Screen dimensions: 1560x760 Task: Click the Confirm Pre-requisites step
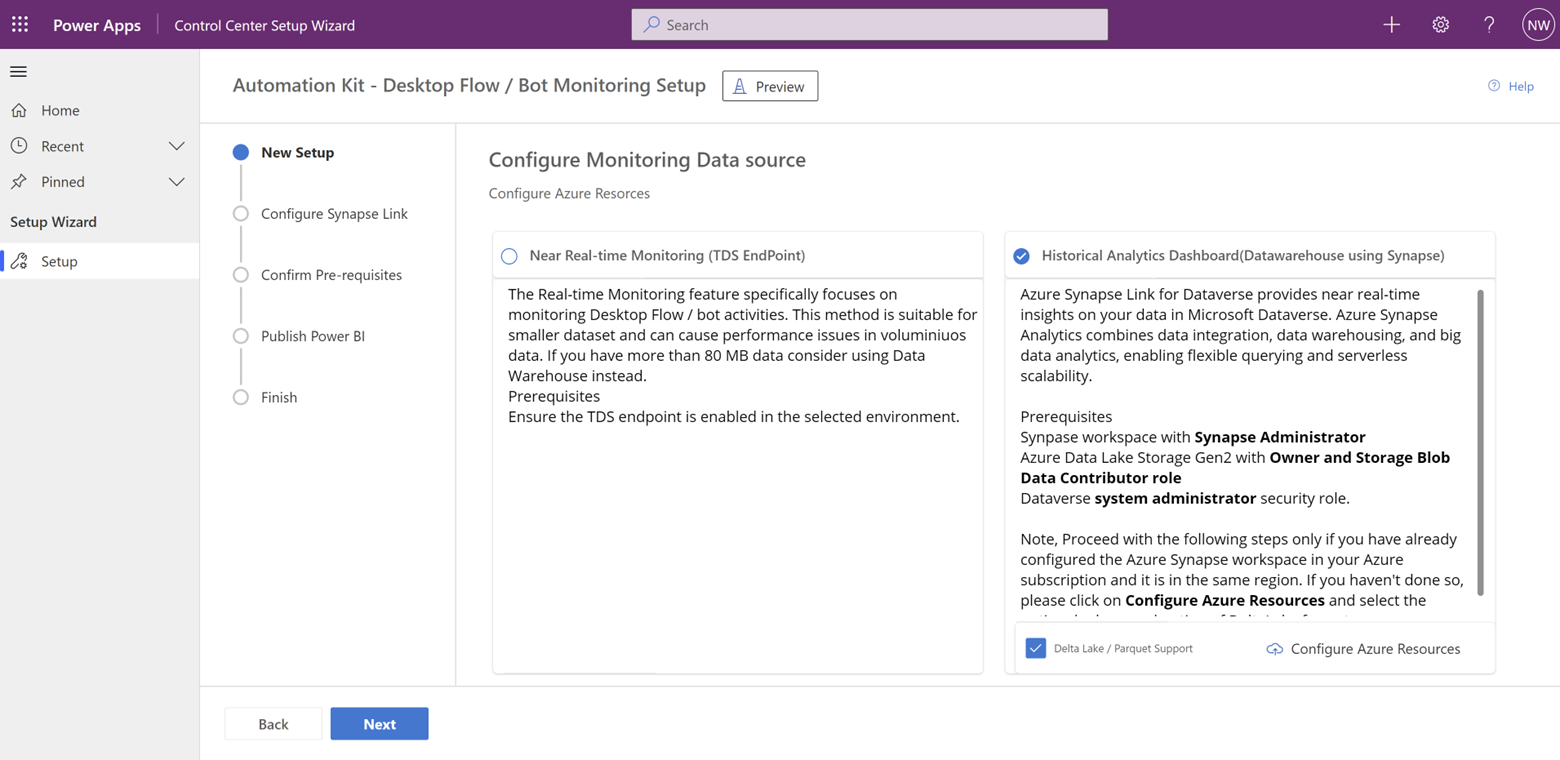[331, 274]
